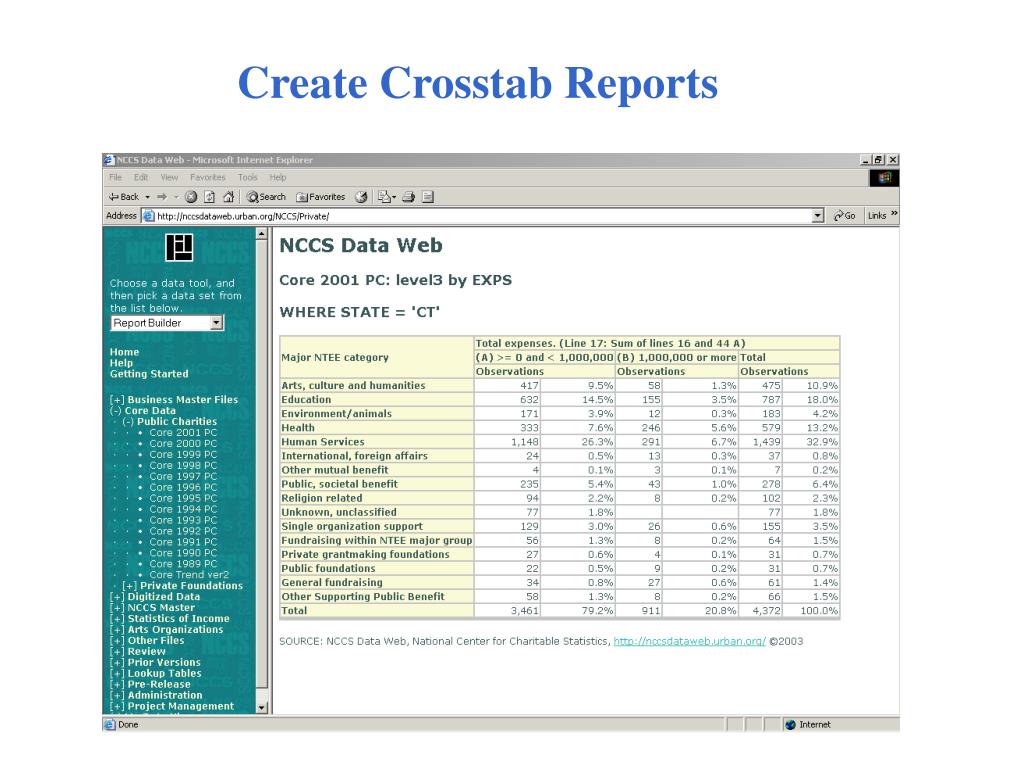Screen dimensions: 1024x768
Task: Click the Links toolbar label
Action: click(x=877, y=216)
